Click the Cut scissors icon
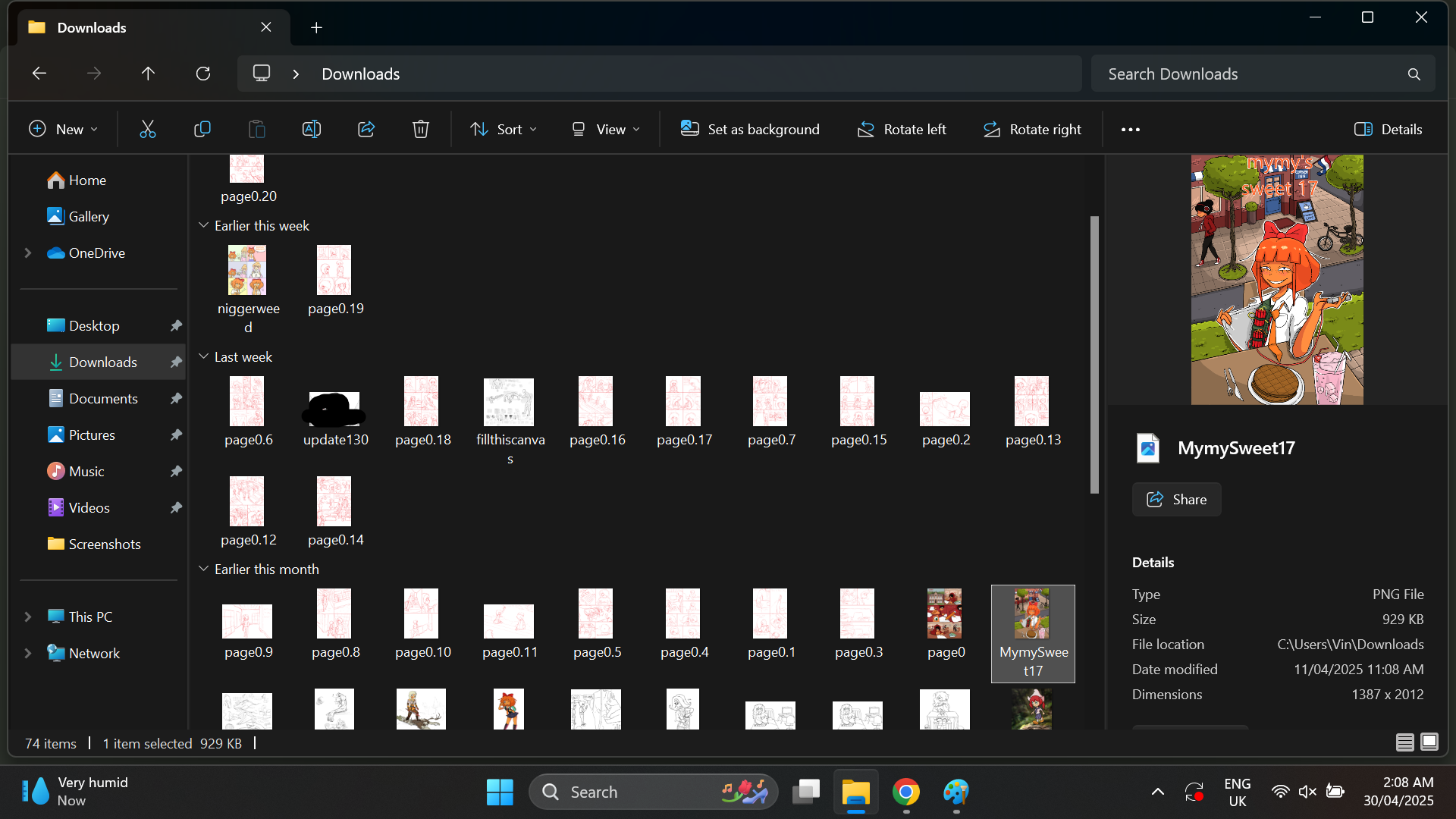This screenshot has width=1456, height=819. click(148, 130)
